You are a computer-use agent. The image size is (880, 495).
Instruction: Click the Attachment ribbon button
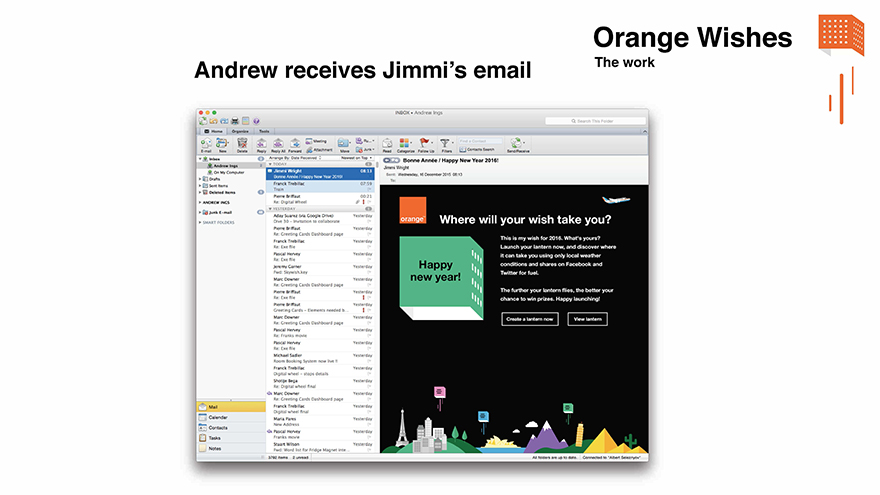point(319,150)
